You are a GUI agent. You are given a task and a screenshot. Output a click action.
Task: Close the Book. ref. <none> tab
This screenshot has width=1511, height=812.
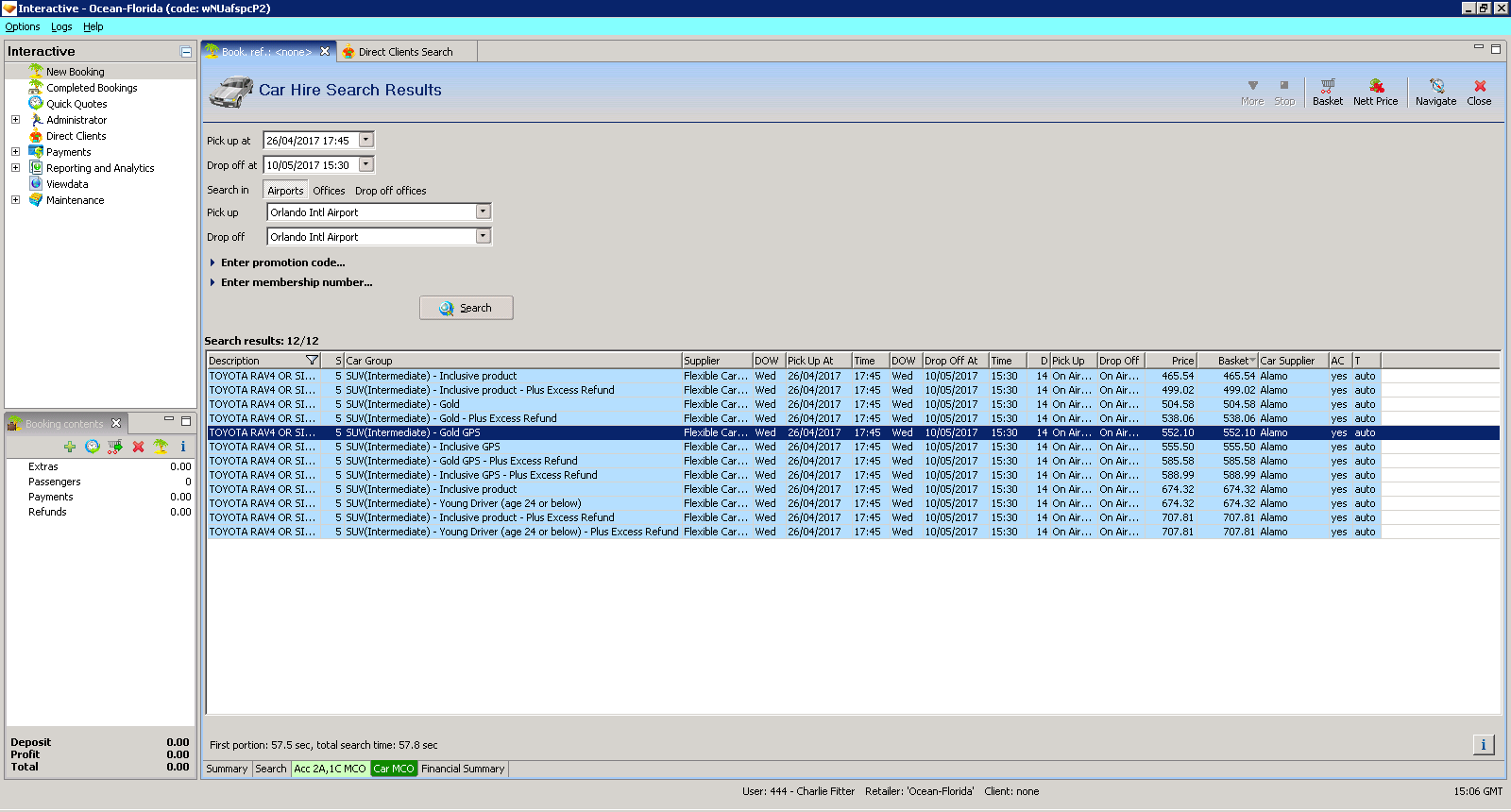(325, 52)
